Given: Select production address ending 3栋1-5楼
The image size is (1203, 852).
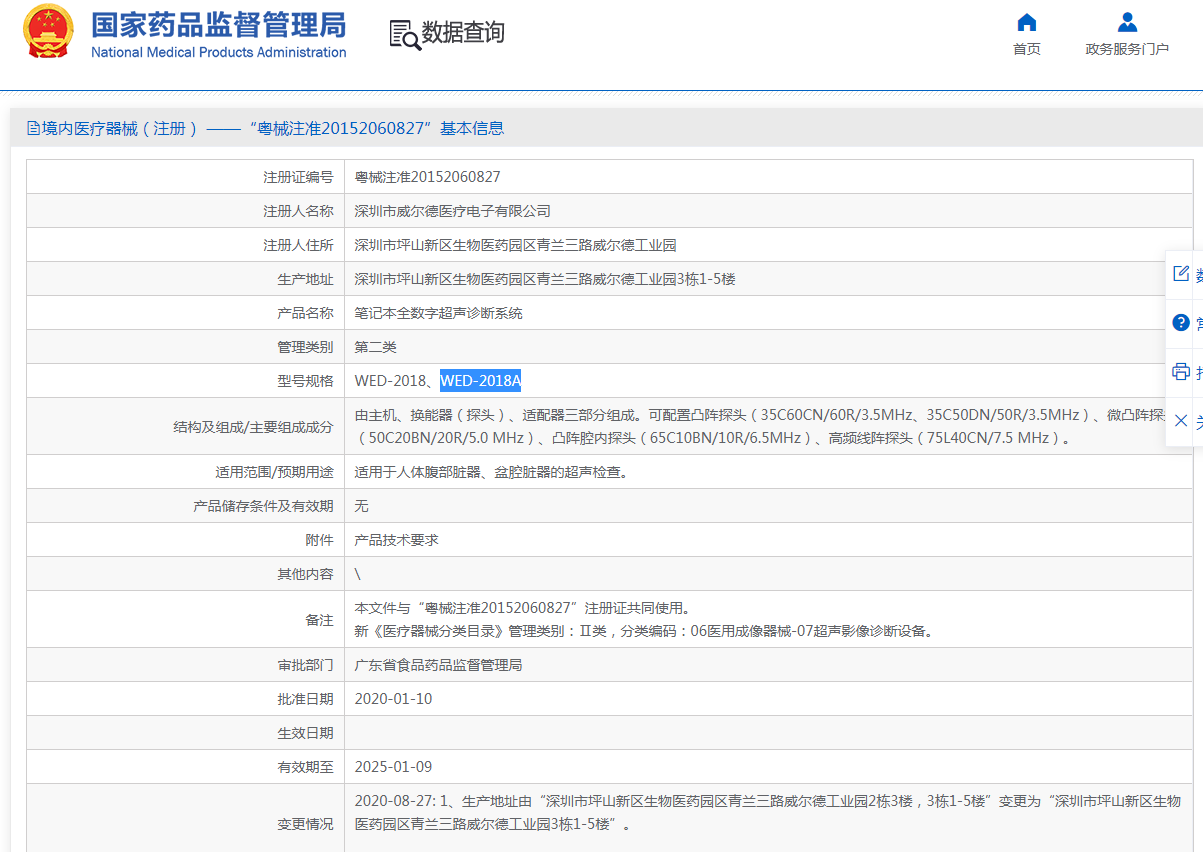Looking at the screenshot, I should pyautogui.click(x=545, y=279).
